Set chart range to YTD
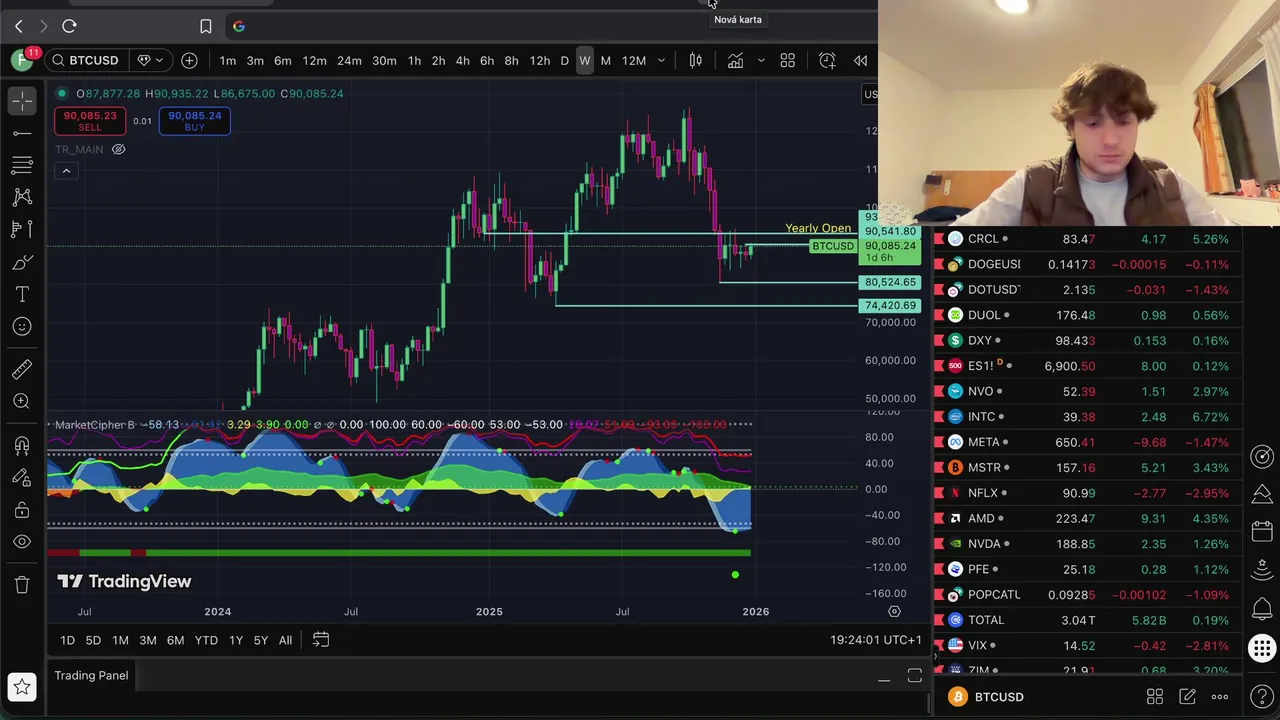The image size is (1280, 720). click(x=206, y=640)
